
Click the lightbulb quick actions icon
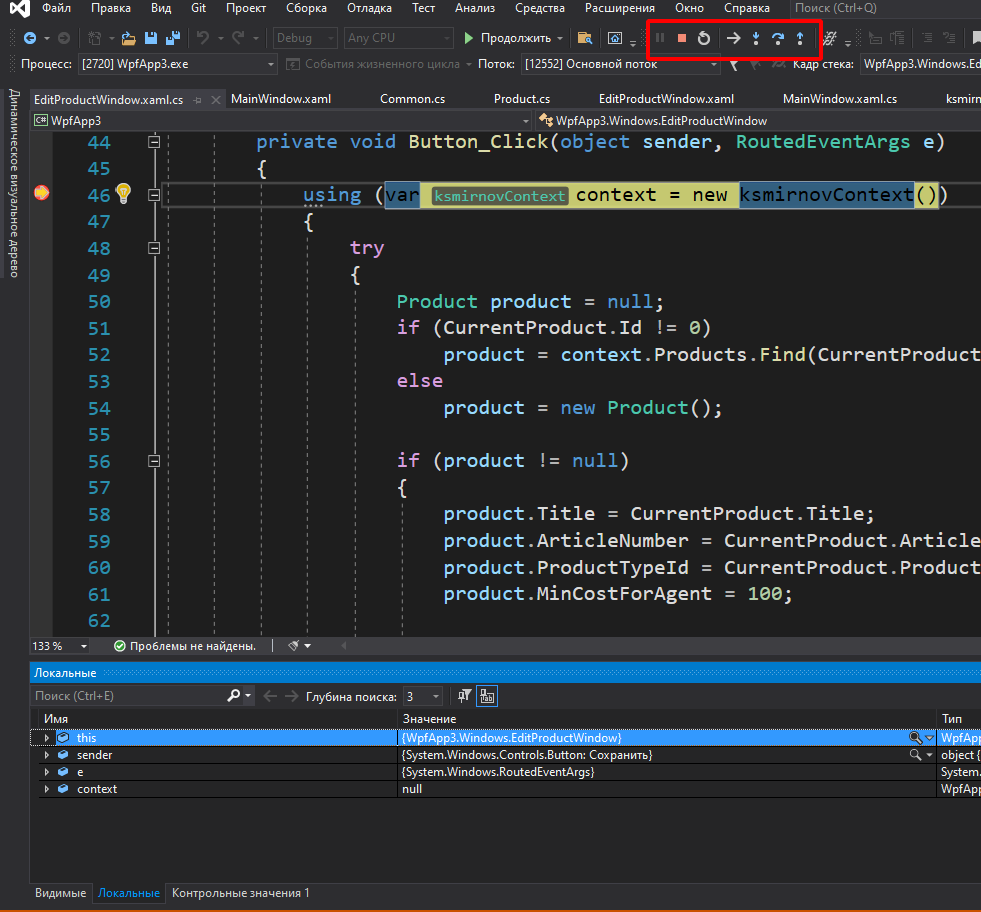pos(123,194)
